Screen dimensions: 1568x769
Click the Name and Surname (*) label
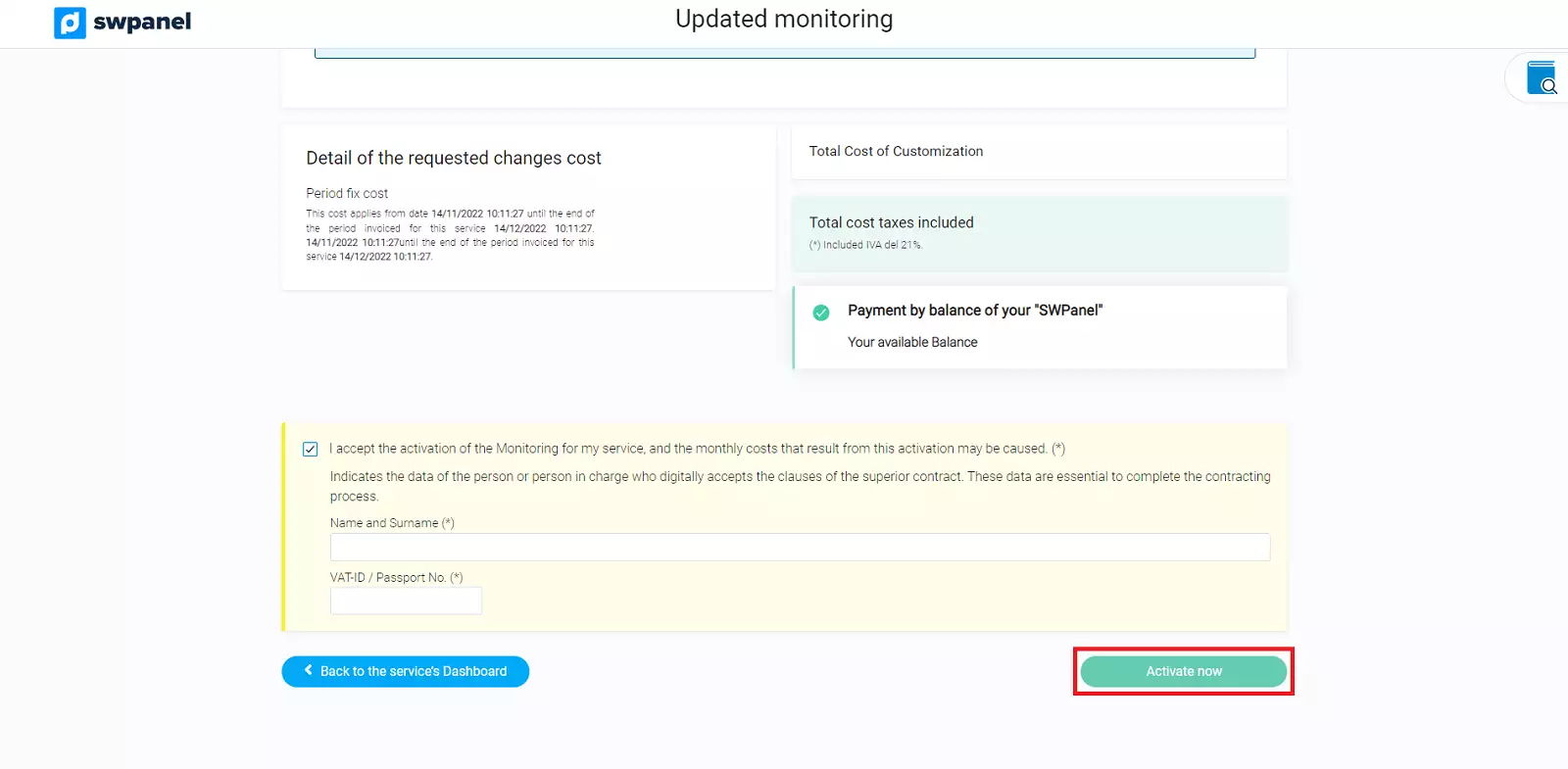click(x=392, y=523)
